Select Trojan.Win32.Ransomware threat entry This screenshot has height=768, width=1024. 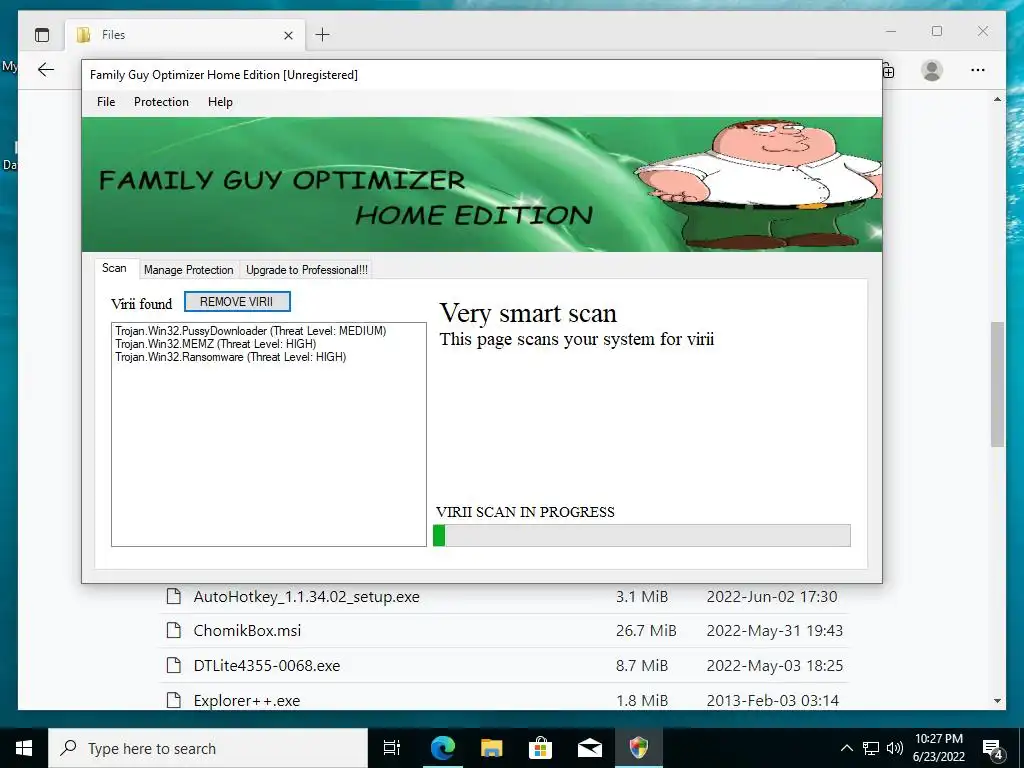coord(231,357)
